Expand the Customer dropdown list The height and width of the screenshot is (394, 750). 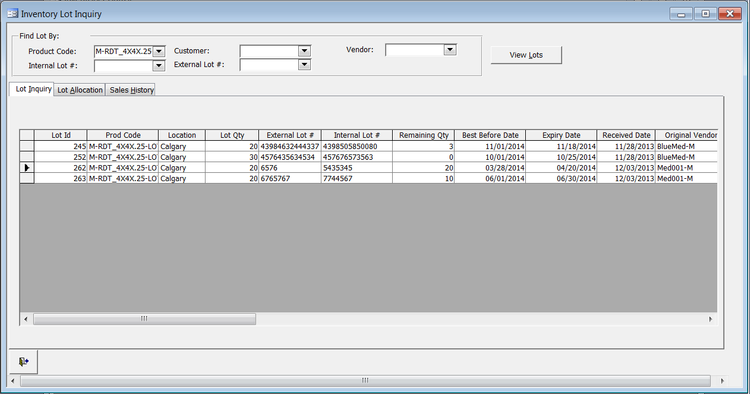click(304, 51)
